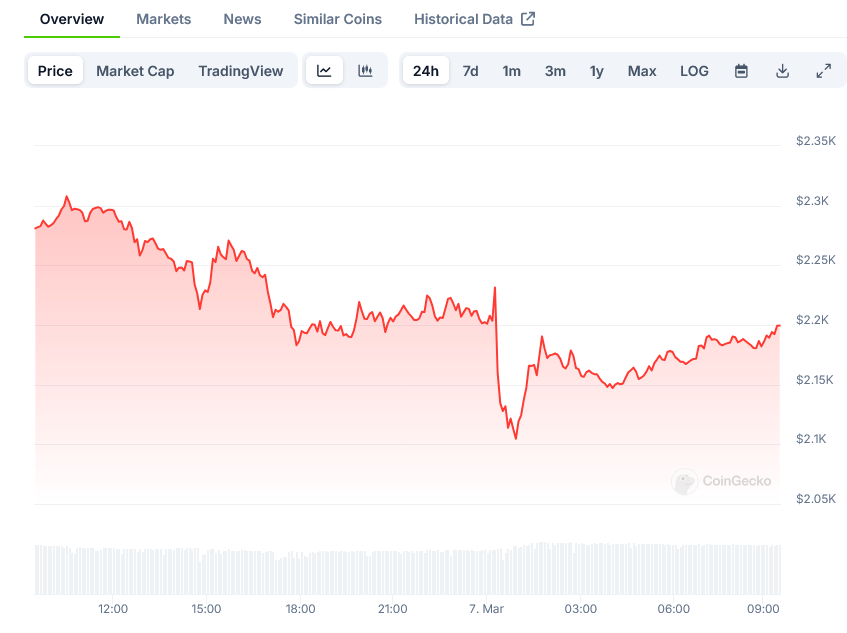Set chart range to 1y

click(x=596, y=71)
